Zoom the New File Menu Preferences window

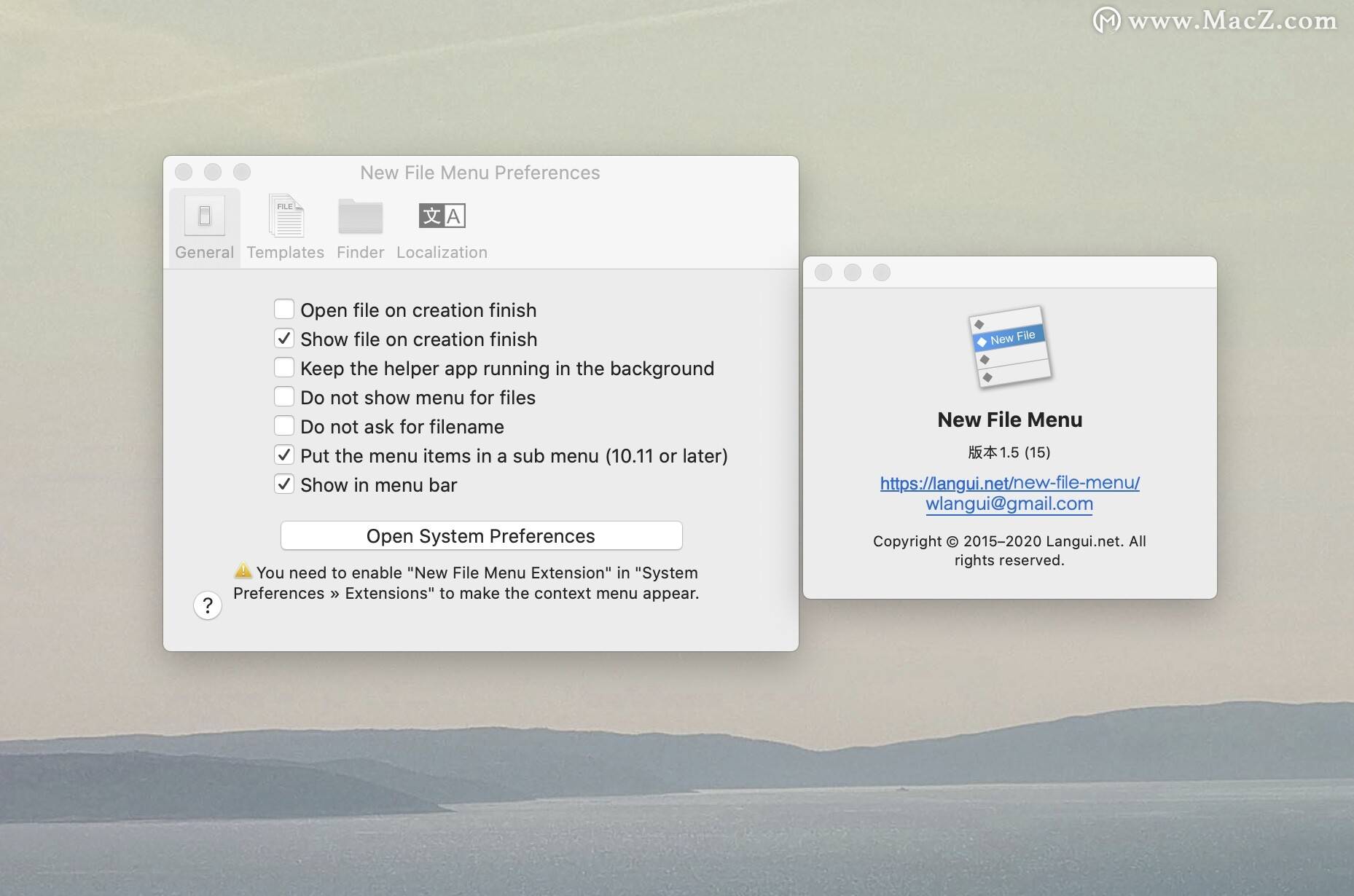pyautogui.click(x=242, y=172)
